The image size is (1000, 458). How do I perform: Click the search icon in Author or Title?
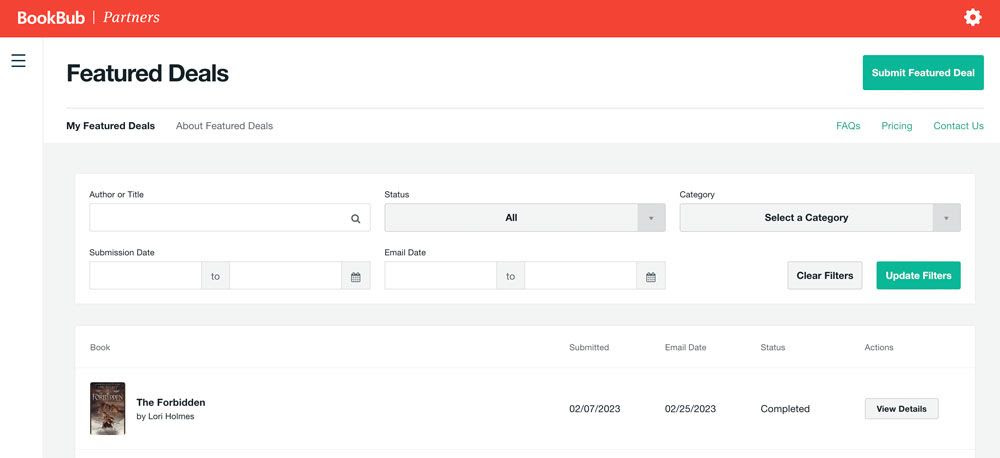click(355, 218)
